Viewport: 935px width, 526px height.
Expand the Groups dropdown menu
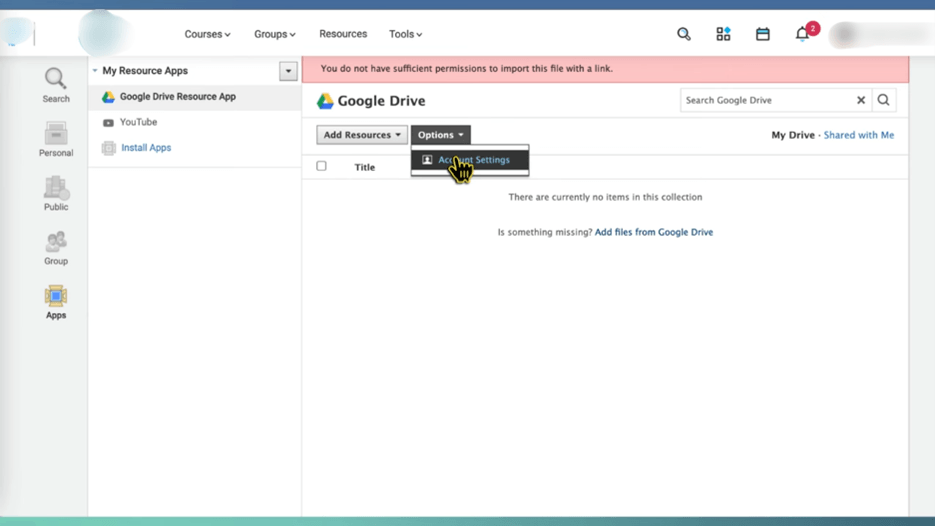pos(274,34)
